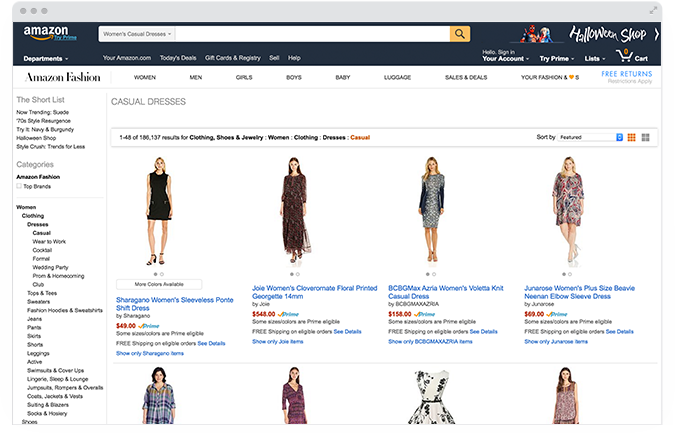Open Sweaters category in sidebar
This screenshot has width=675, height=433.
pos(38,302)
